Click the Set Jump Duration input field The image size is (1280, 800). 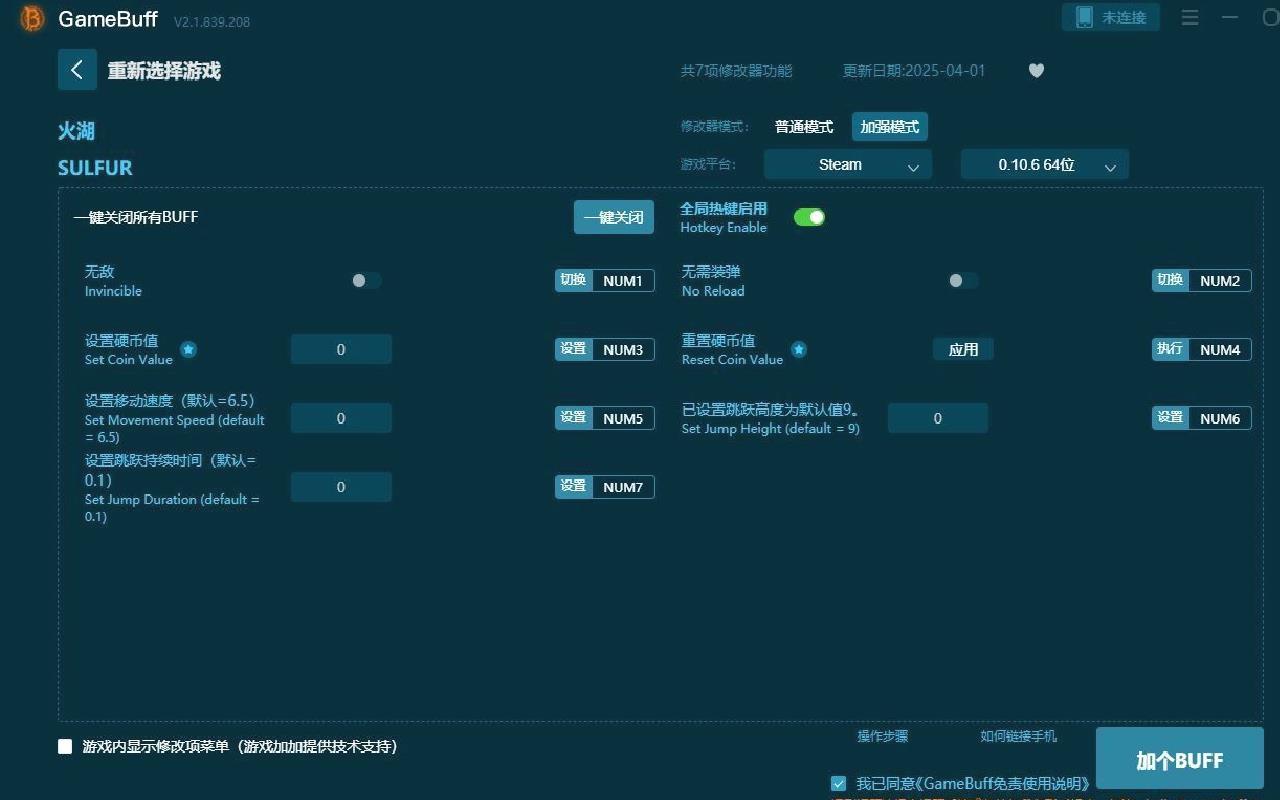pos(341,487)
